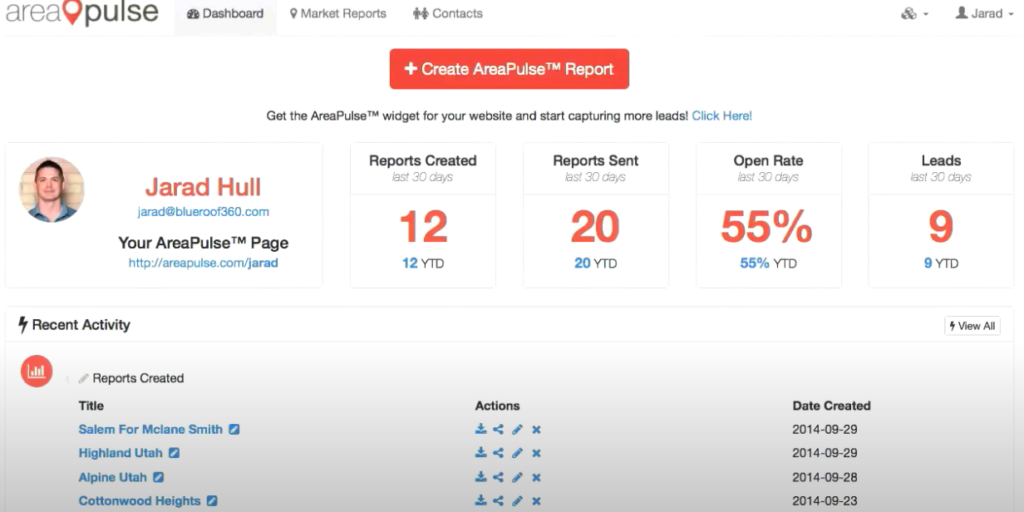
Task: Open the Highland Utah report
Action: coord(121,453)
